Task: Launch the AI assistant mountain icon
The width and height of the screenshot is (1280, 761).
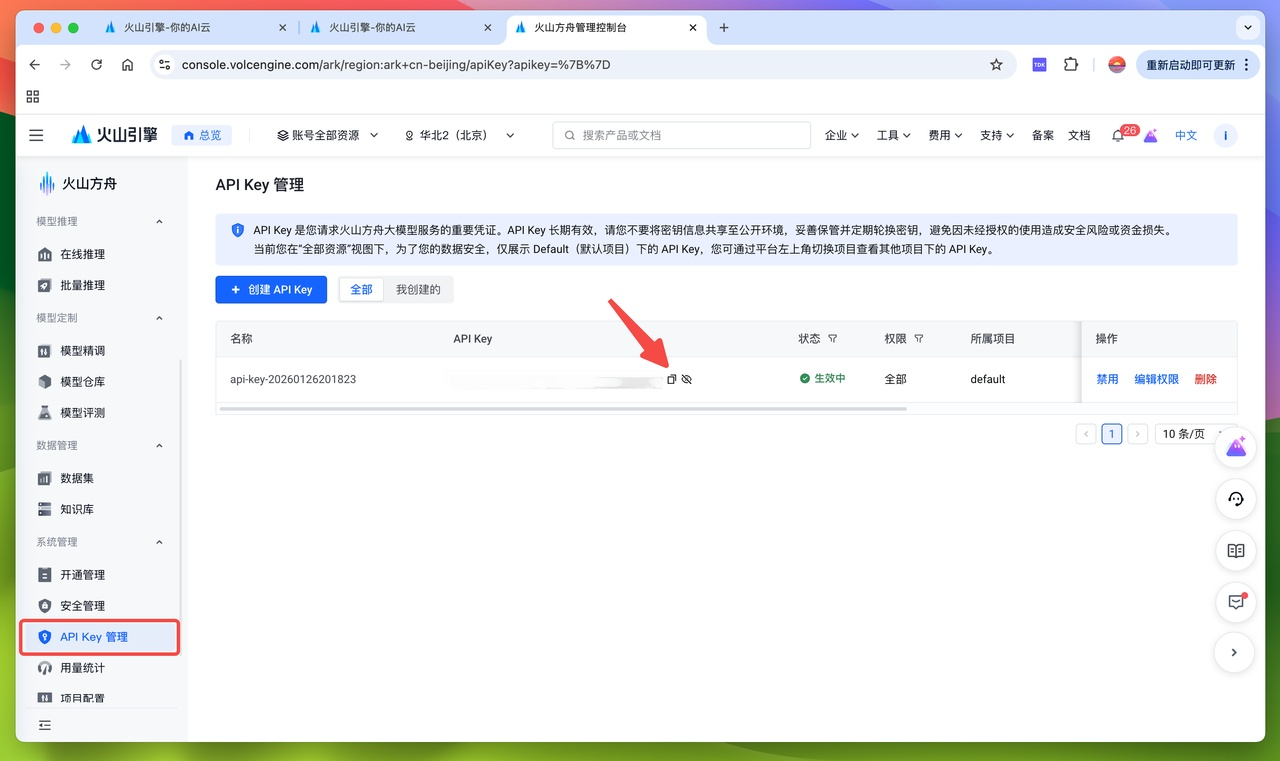Action: (1236, 447)
